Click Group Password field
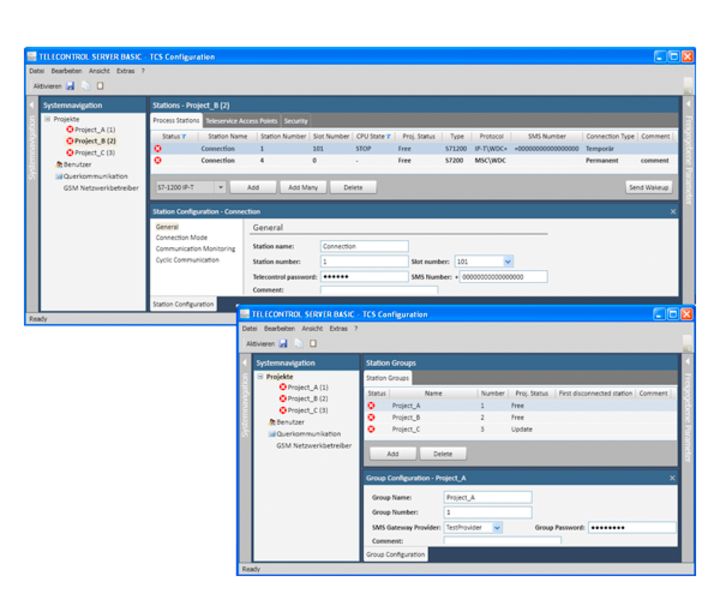This screenshot has height=600, width=720. tap(632, 527)
